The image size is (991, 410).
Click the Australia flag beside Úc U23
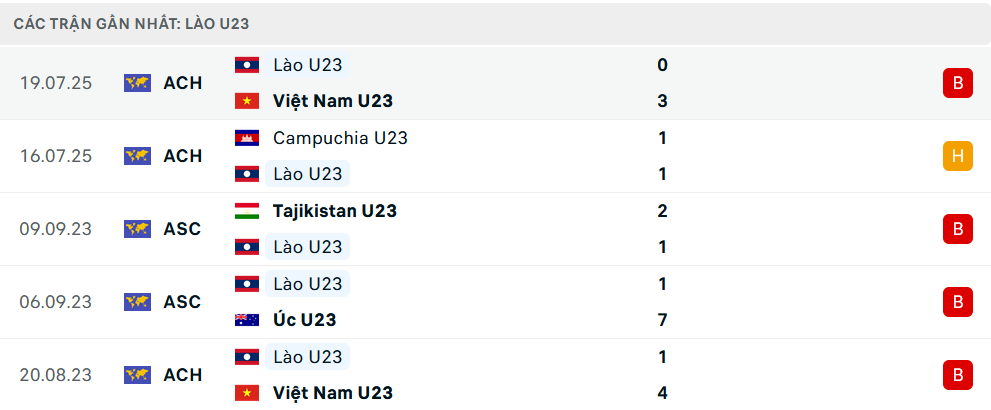[246, 320]
